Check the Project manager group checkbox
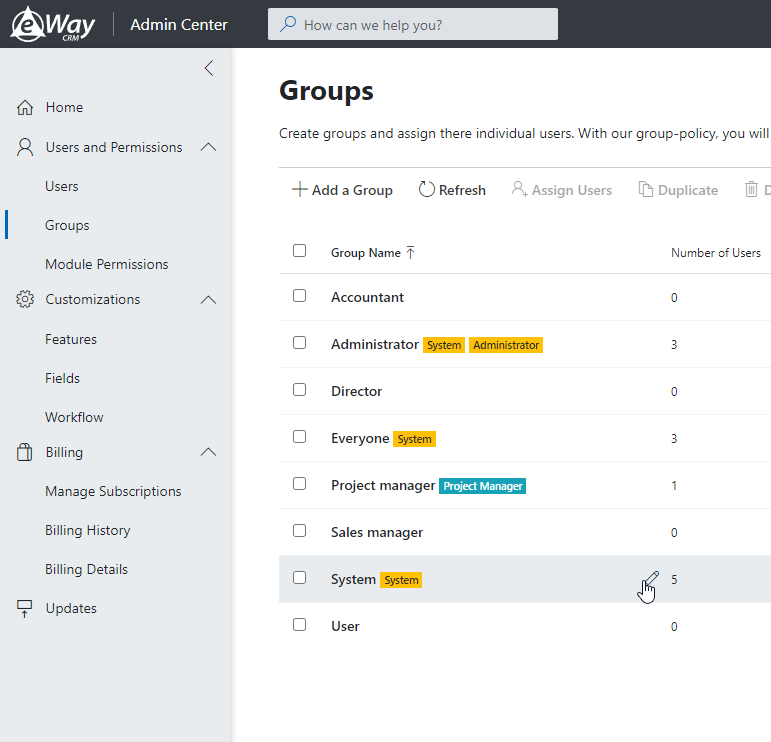Image resolution: width=771 pixels, height=742 pixels. [299, 484]
